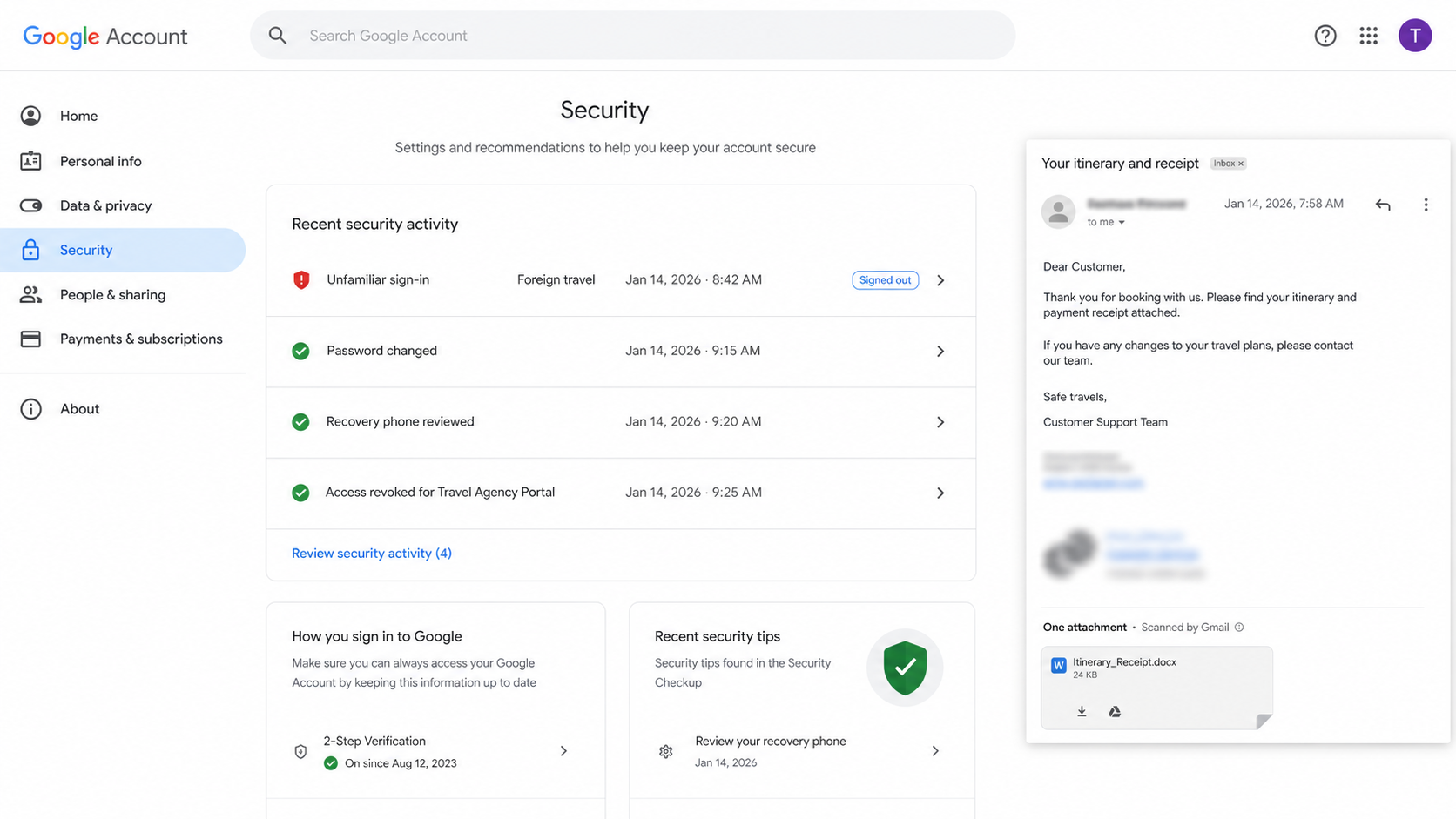Click the About info icon
This screenshot has height=819, width=1456.
pyautogui.click(x=30, y=409)
